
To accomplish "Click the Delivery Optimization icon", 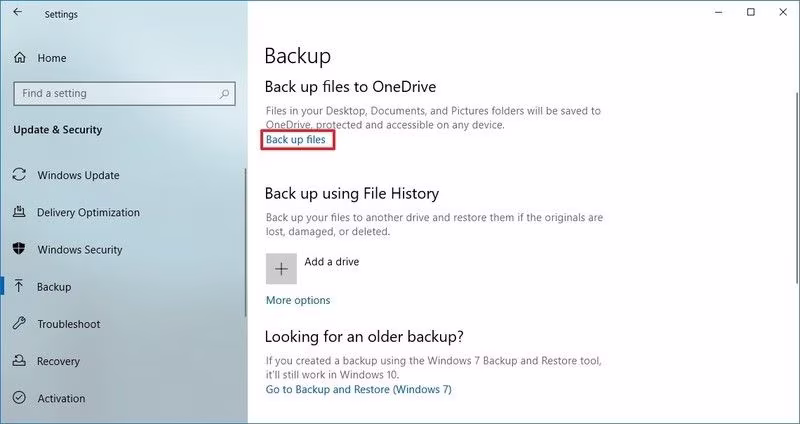I will (x=19, y=213).
